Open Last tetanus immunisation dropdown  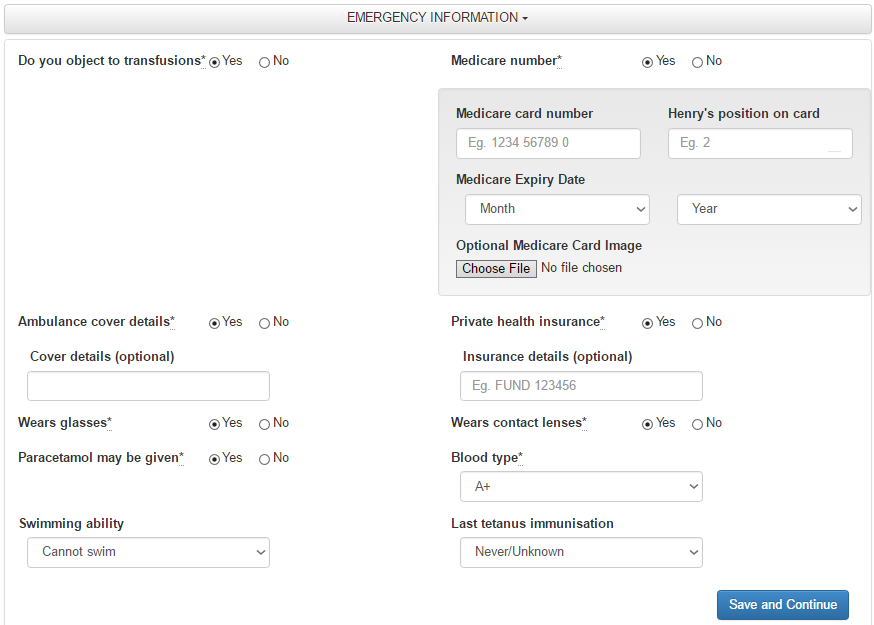(x=581, y=552)
